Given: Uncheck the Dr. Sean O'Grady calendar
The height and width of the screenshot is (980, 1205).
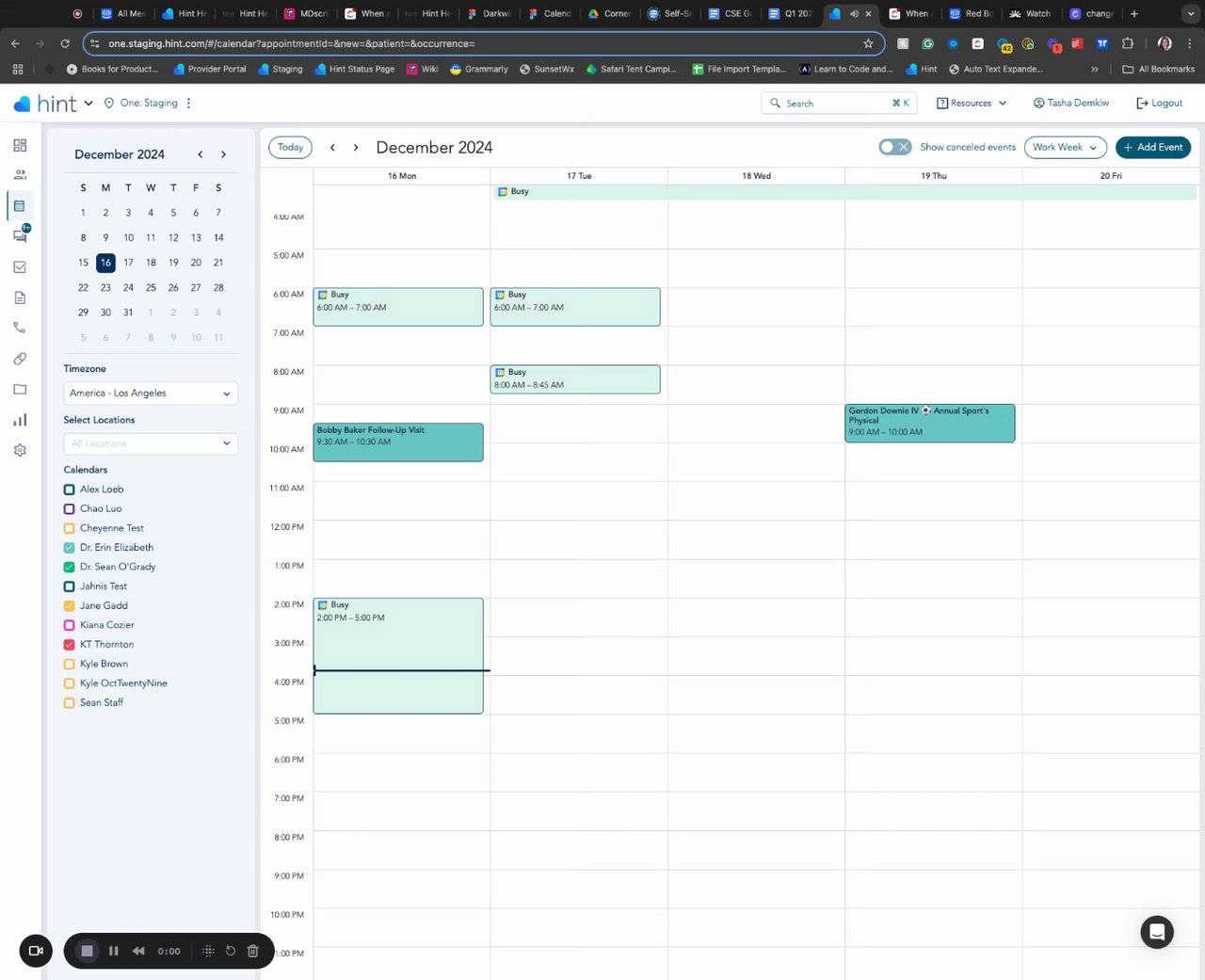Looking at the screenshot, I should click(69, 567).
